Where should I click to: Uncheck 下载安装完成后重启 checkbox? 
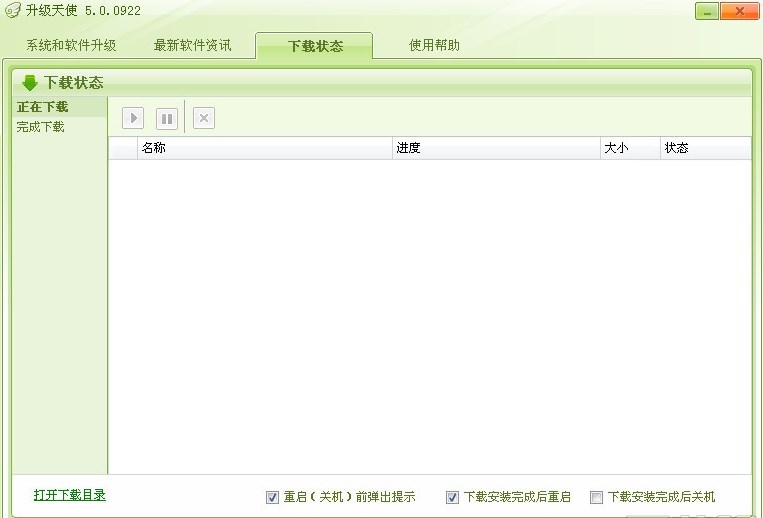452,497
